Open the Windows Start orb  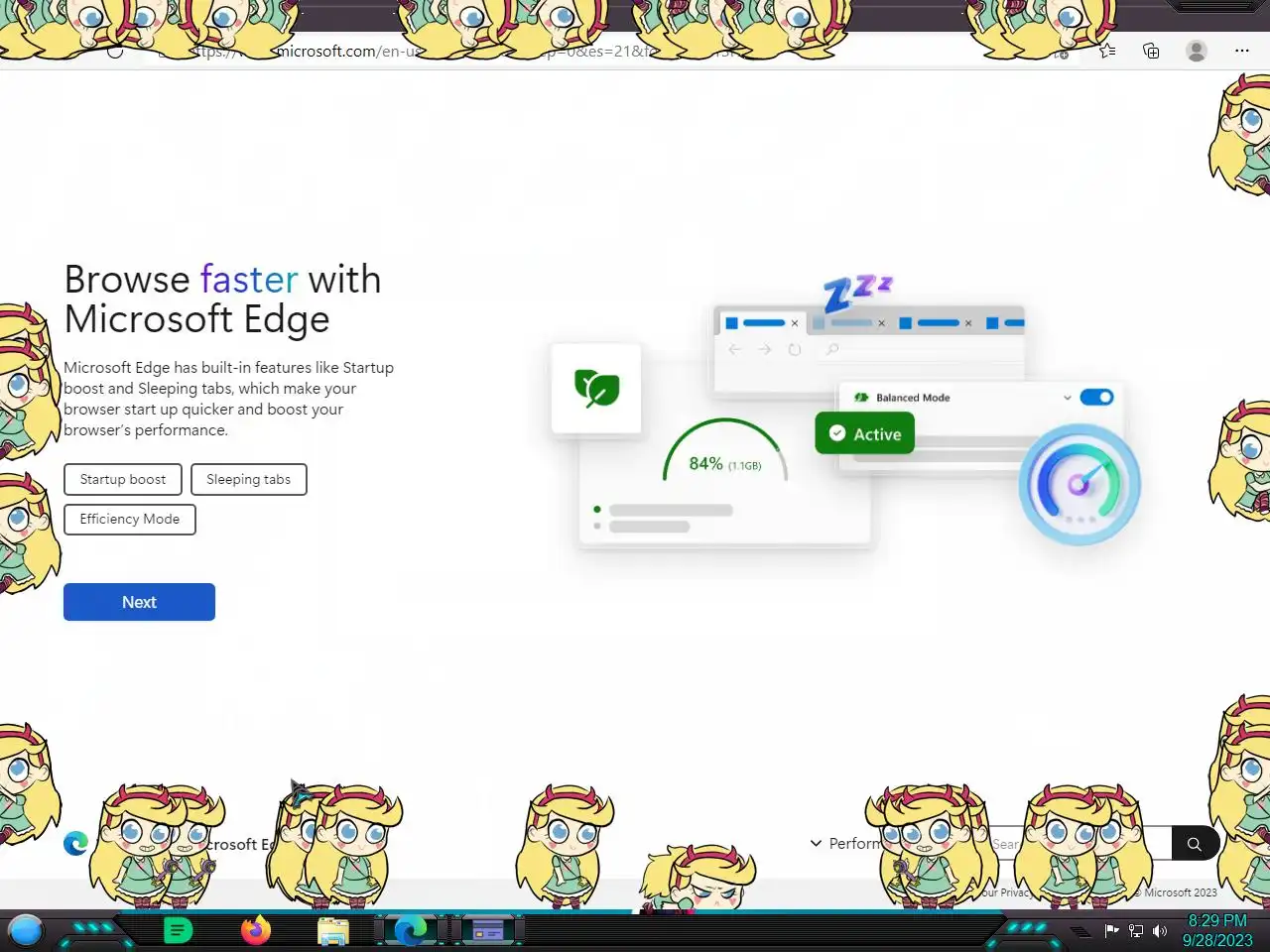point(26,930)
